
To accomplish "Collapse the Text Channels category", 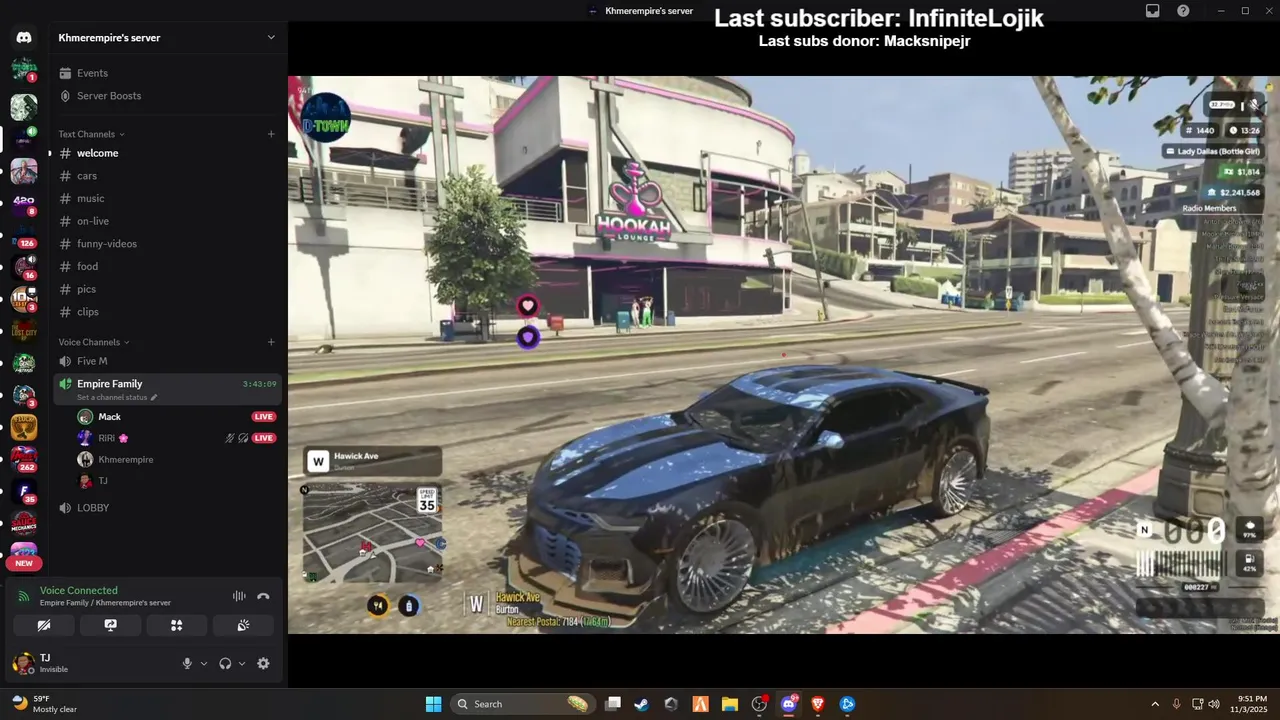I will click(91, 134).
